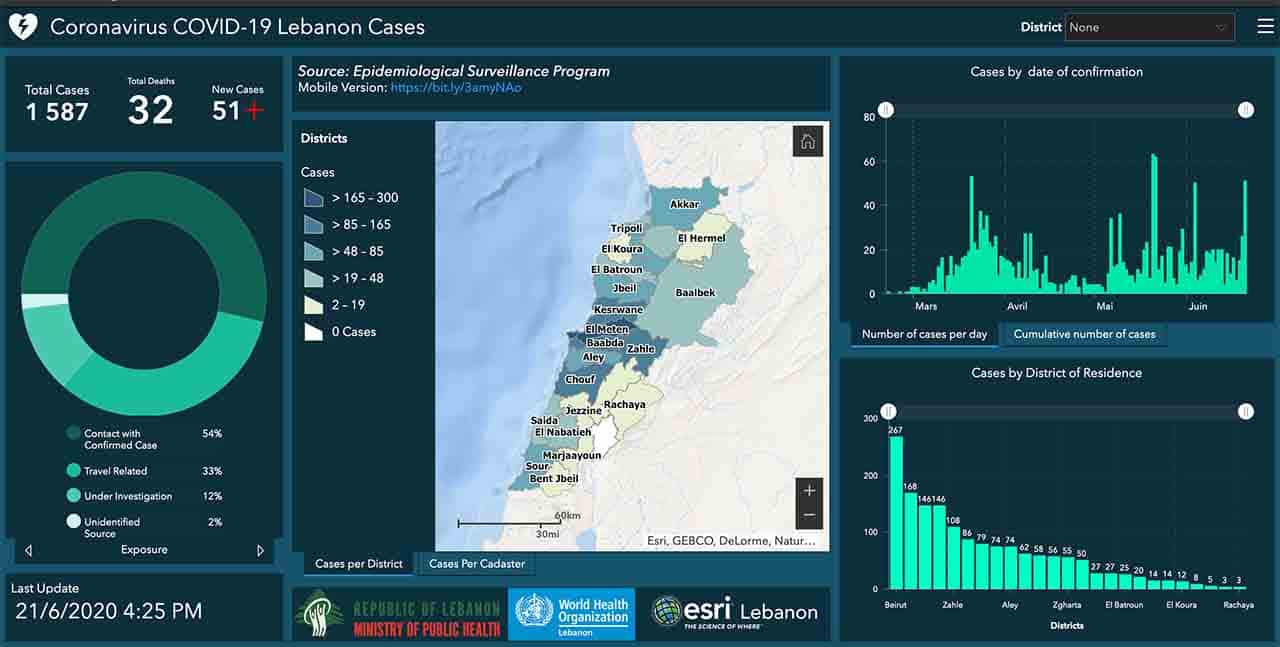The width and height of the screenshot is (1280, 647).
Task: Click the broken heart dashboard logo
Action: (x=23, y=27)
